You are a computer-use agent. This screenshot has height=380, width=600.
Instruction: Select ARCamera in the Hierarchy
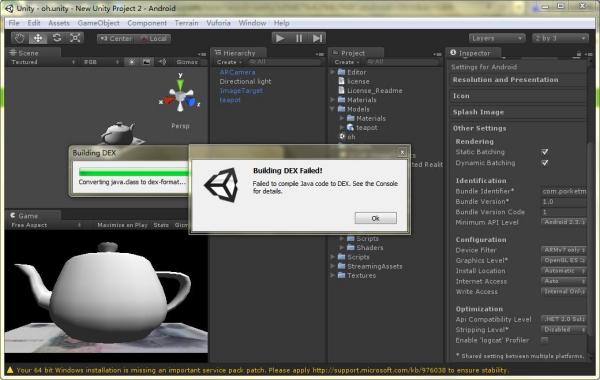click(x=237, y=72)
